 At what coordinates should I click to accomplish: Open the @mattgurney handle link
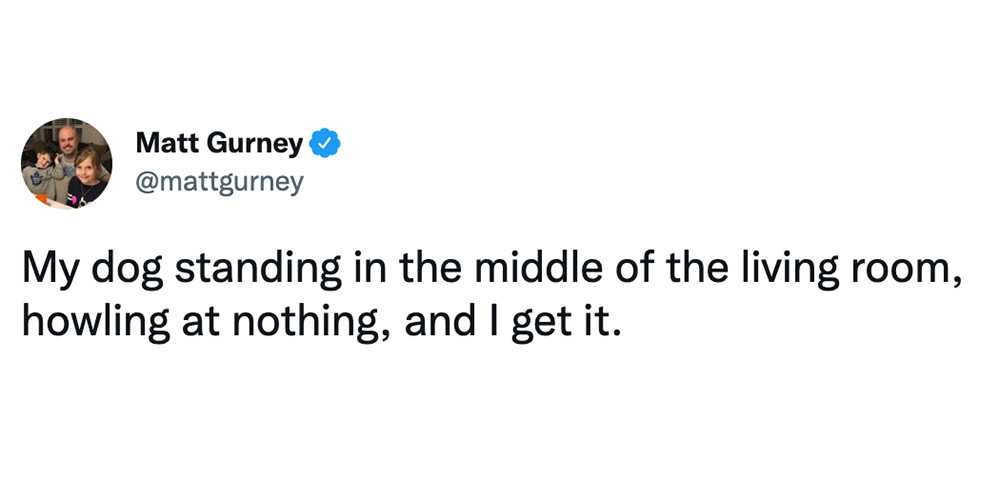[219, 184]
